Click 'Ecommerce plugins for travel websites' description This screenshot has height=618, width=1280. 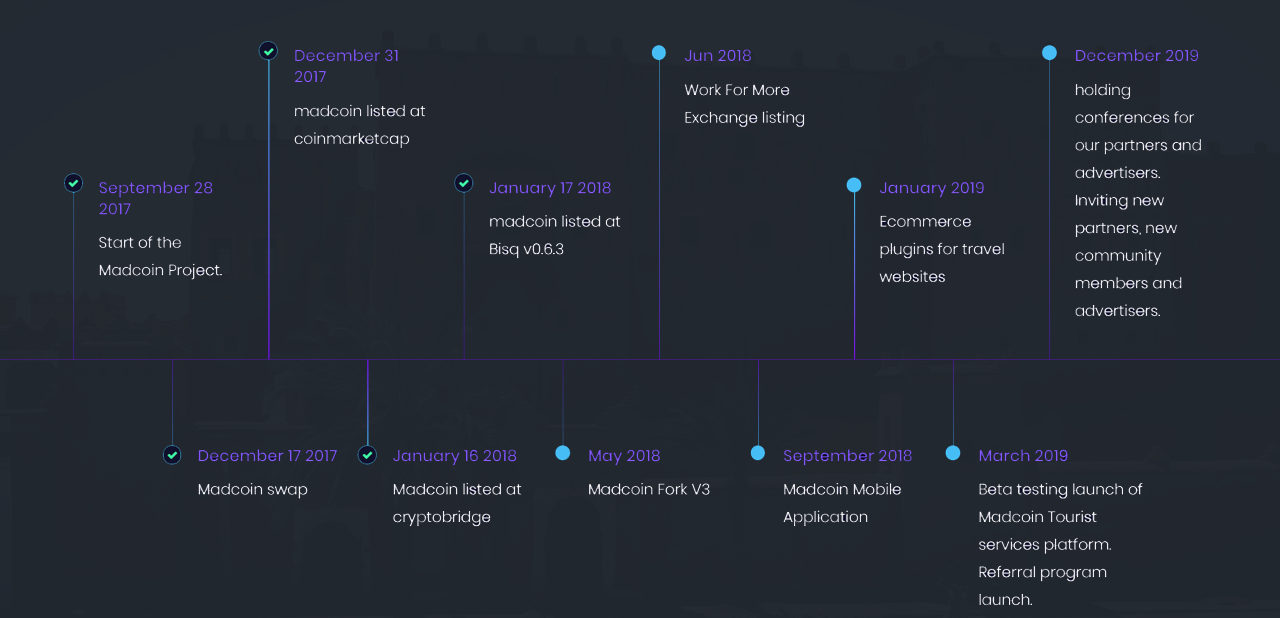(x=942, y=249)
